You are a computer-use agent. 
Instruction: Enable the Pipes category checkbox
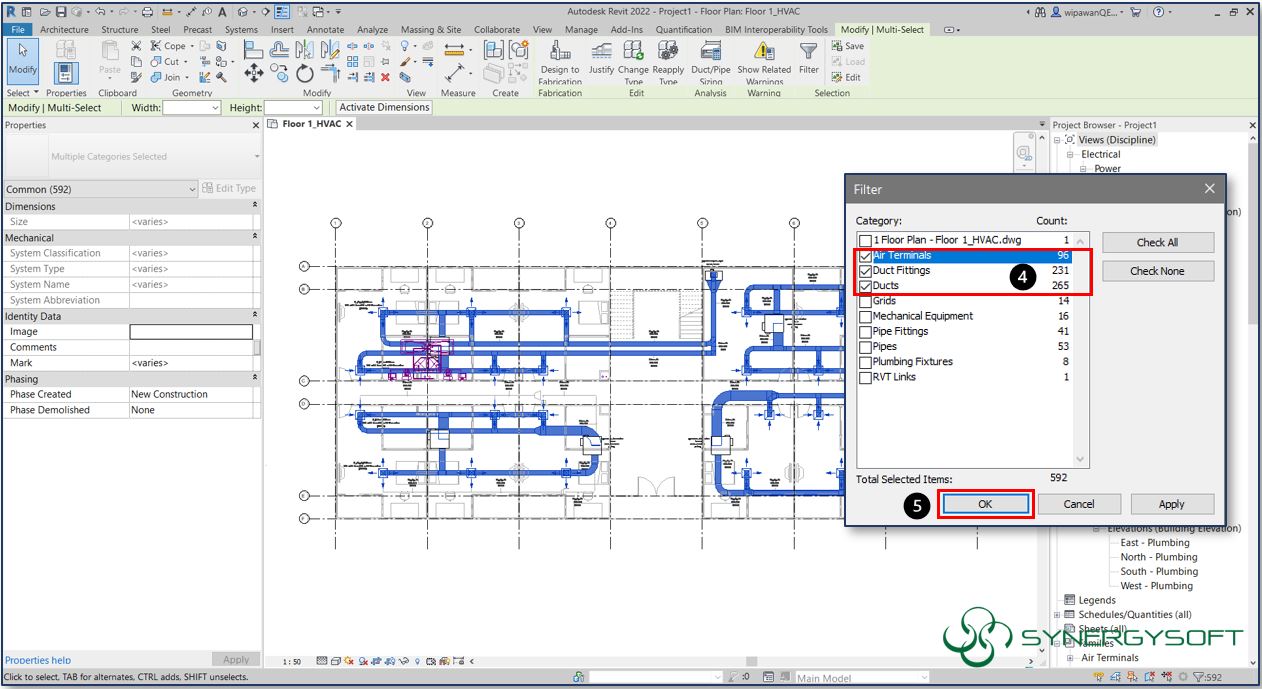click(x=866, y=347)
